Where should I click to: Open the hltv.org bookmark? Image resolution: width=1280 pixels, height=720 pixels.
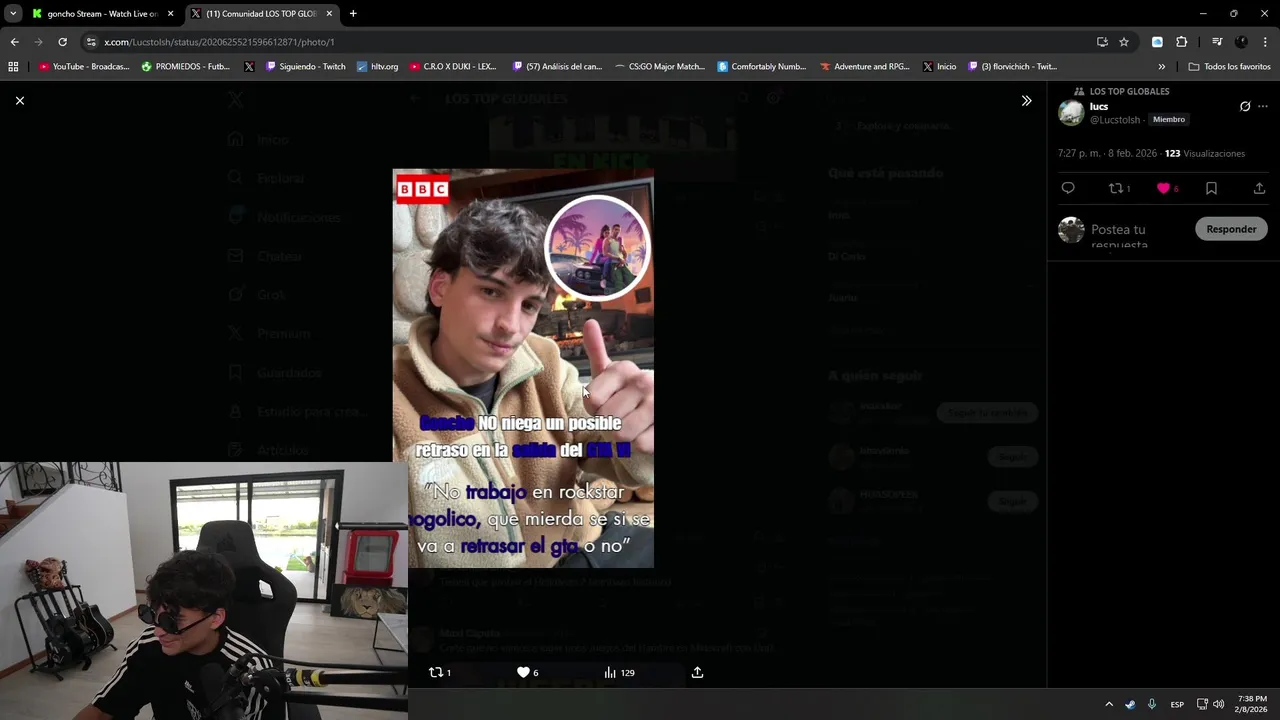(x=378, y=66)
